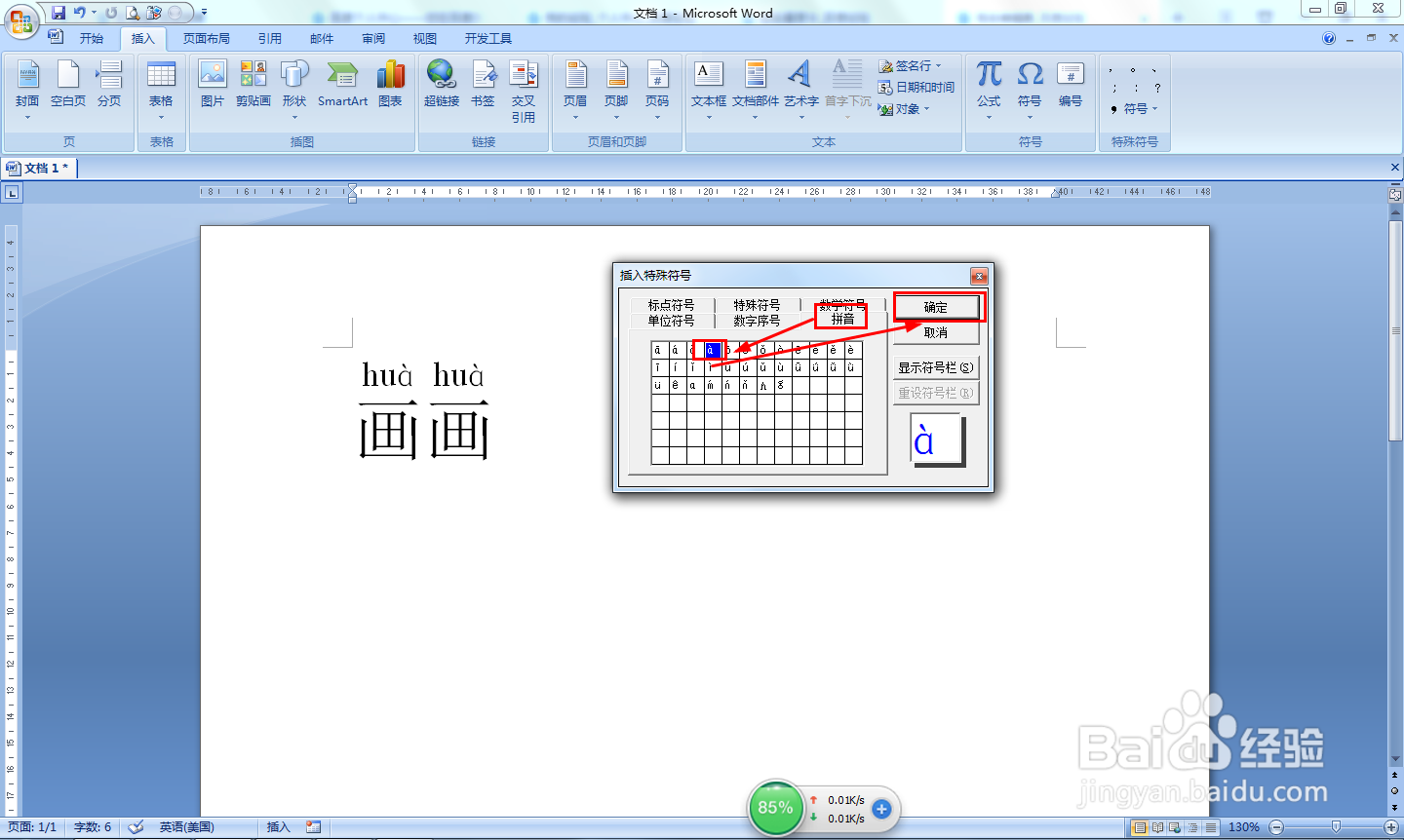The width and height of the screenshot is (1404, 840).
Task: Insert a chart with the 图表 icon
Action: tap(390, 86)
